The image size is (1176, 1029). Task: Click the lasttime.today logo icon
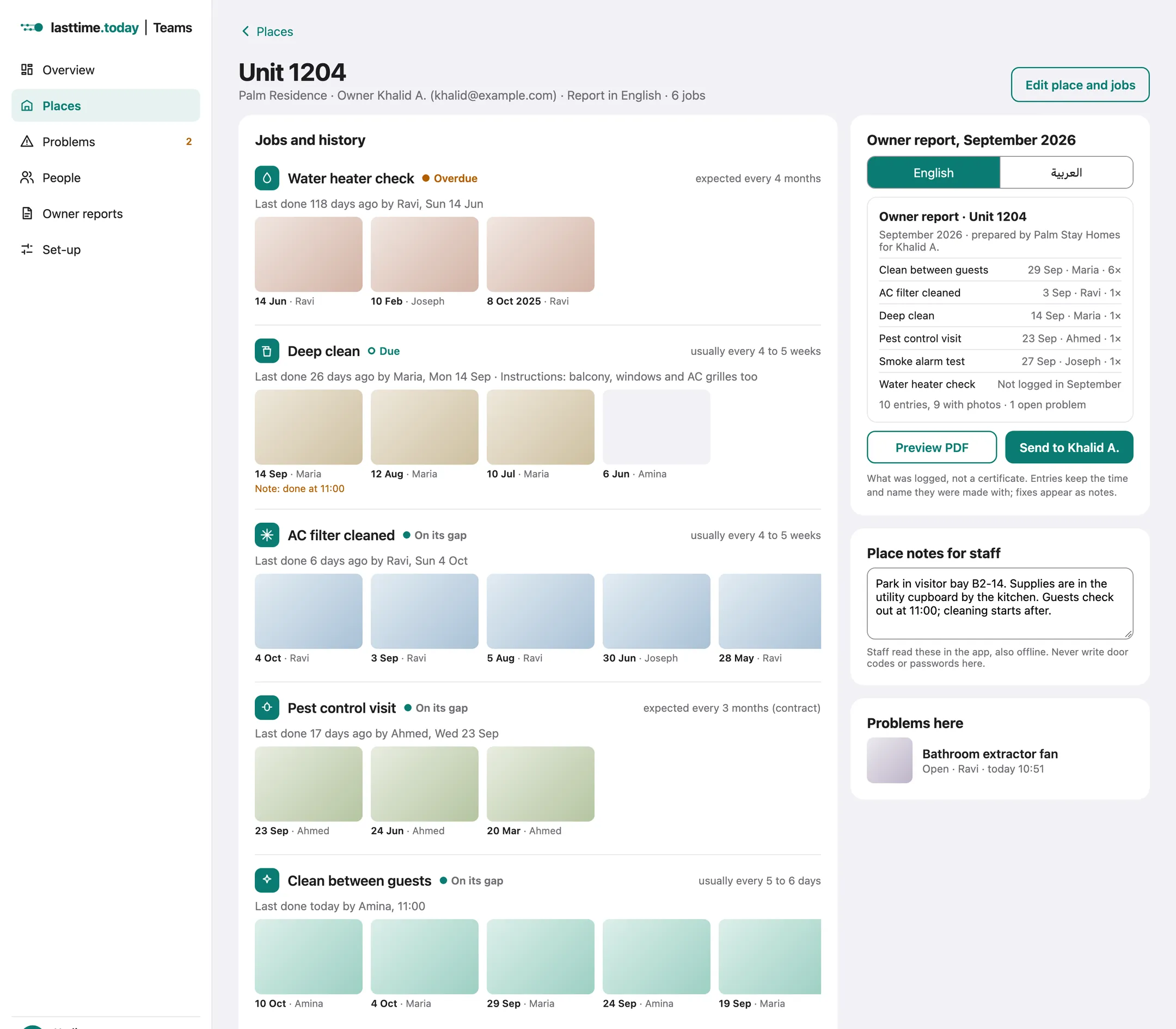[x=32, y=28]
